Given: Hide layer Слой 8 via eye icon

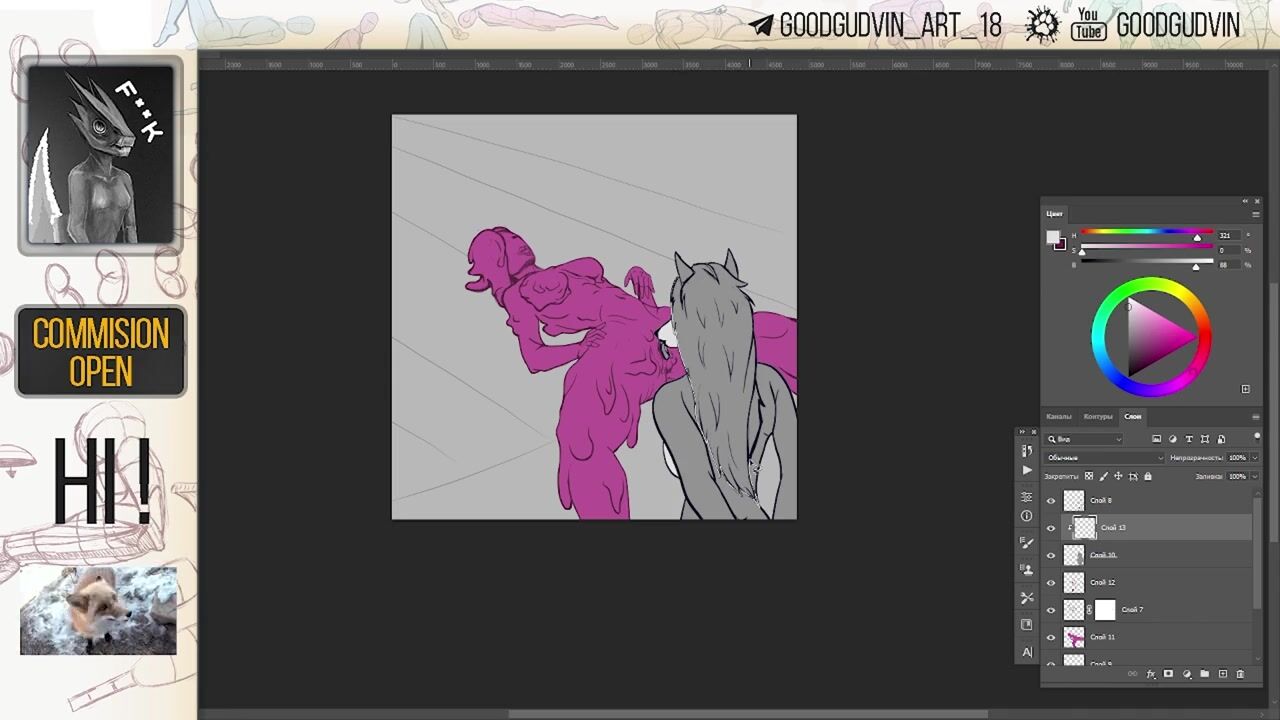Looking at the screenshot, I should [x=1051, y=501].
